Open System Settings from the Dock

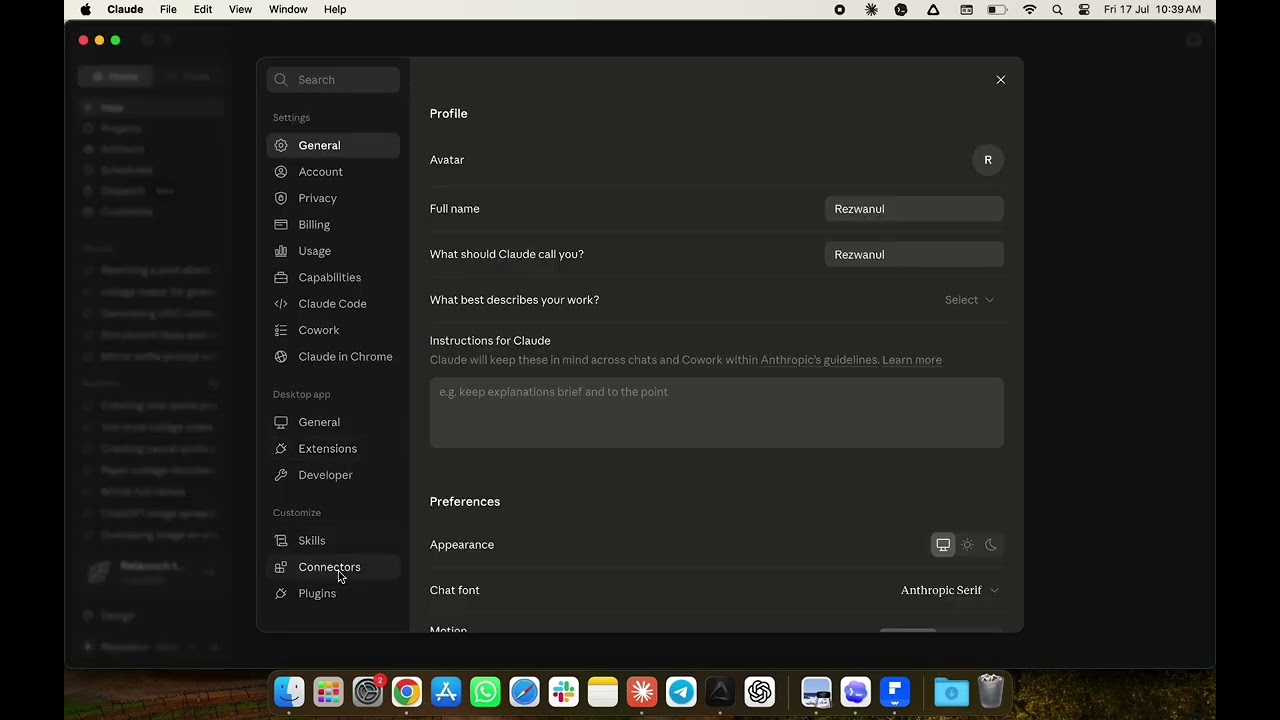click(x=368, y=691)
